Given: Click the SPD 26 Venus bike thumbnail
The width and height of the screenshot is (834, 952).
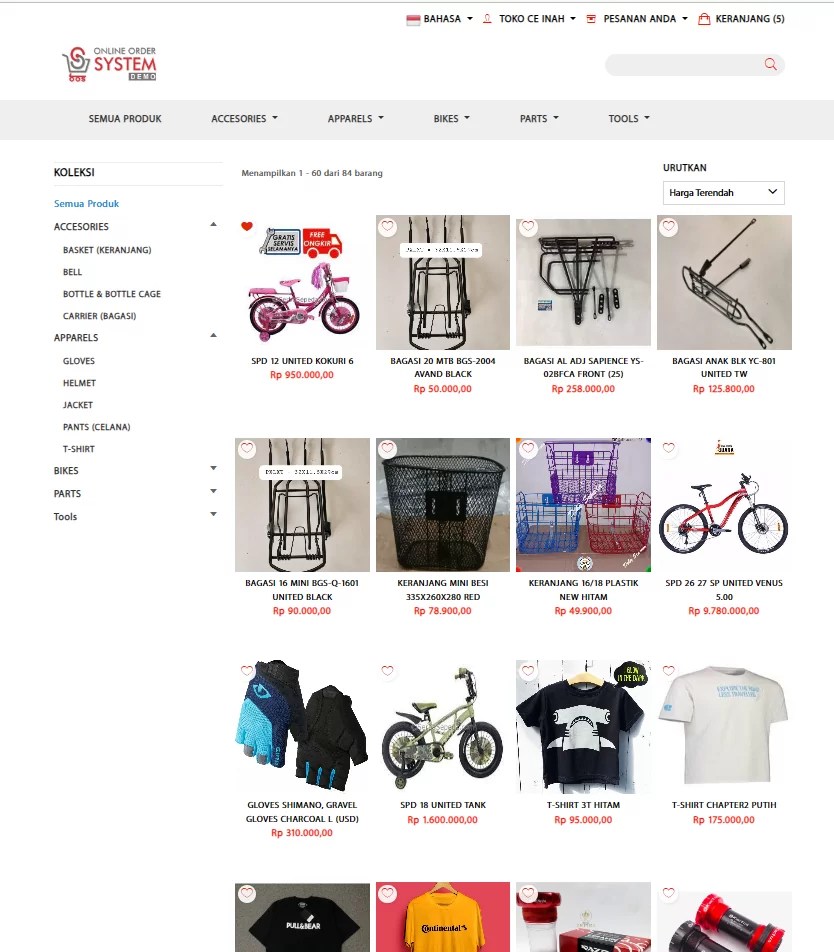Looking at the screenshot, I should tap(724, 505).
